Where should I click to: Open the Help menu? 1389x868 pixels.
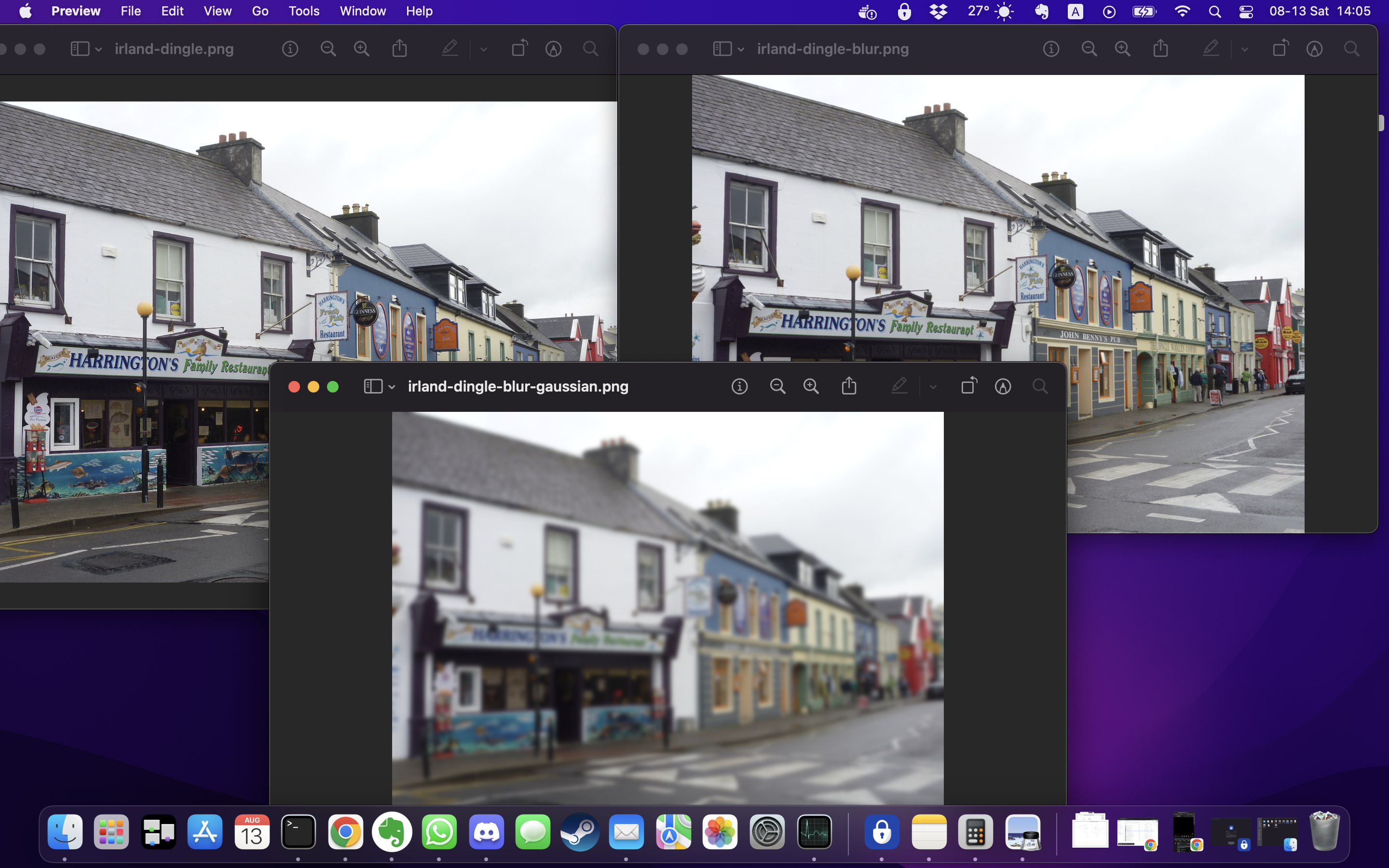[419, 11]
